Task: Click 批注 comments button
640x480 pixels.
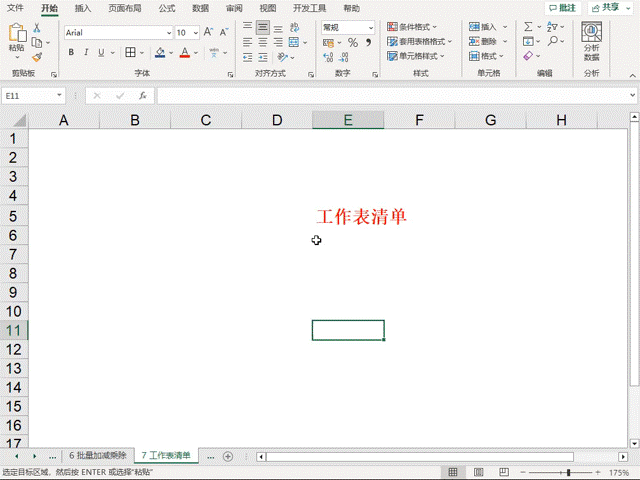Action: point(562,8)
